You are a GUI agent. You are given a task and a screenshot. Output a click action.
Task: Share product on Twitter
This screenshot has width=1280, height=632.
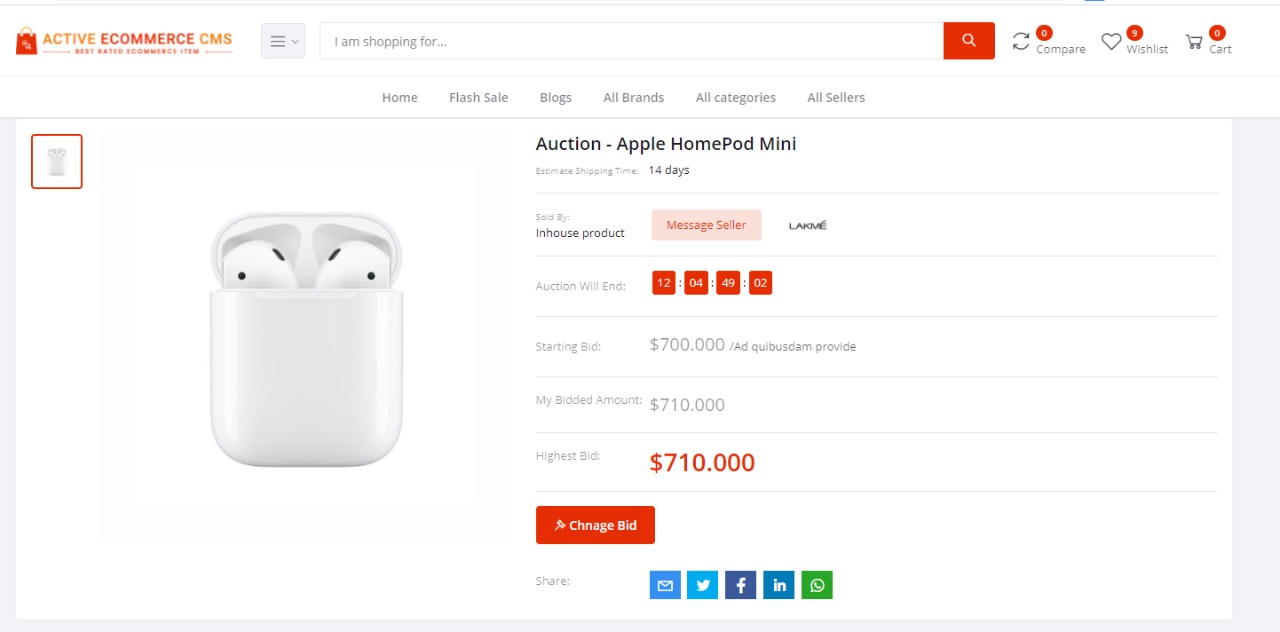click(703, 585)
